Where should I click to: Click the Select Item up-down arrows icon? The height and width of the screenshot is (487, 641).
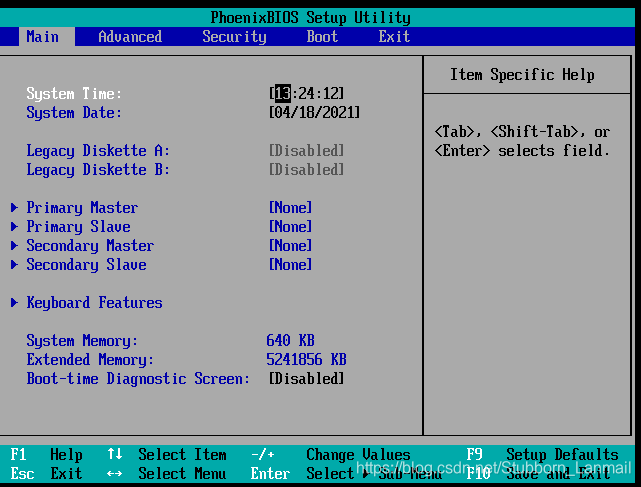click(114, 454)
